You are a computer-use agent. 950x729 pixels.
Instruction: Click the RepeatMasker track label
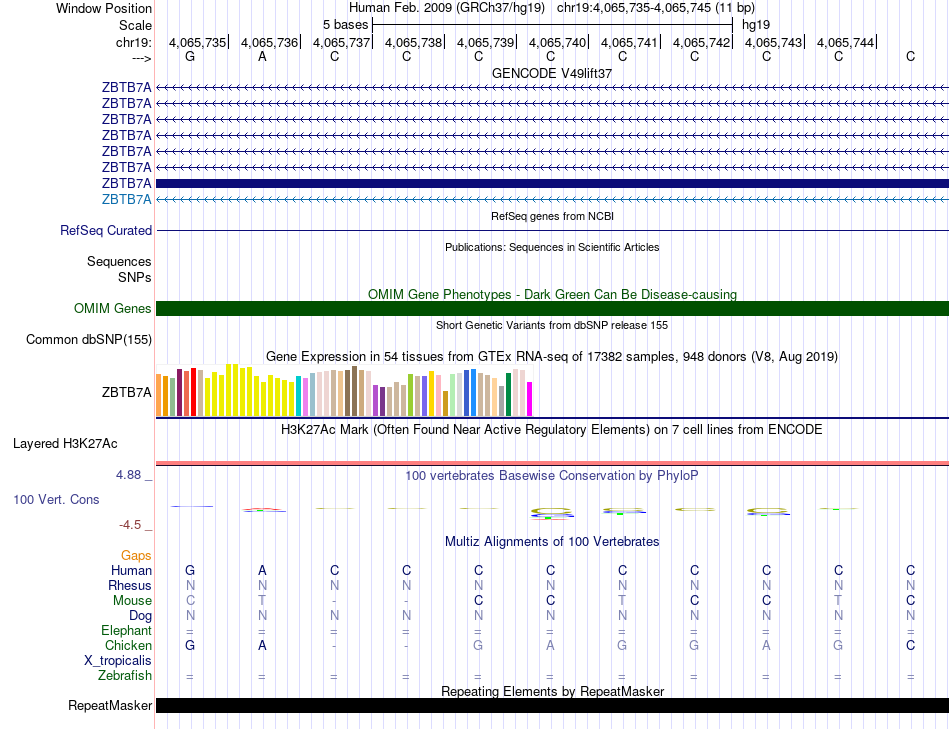click(110, 705)
